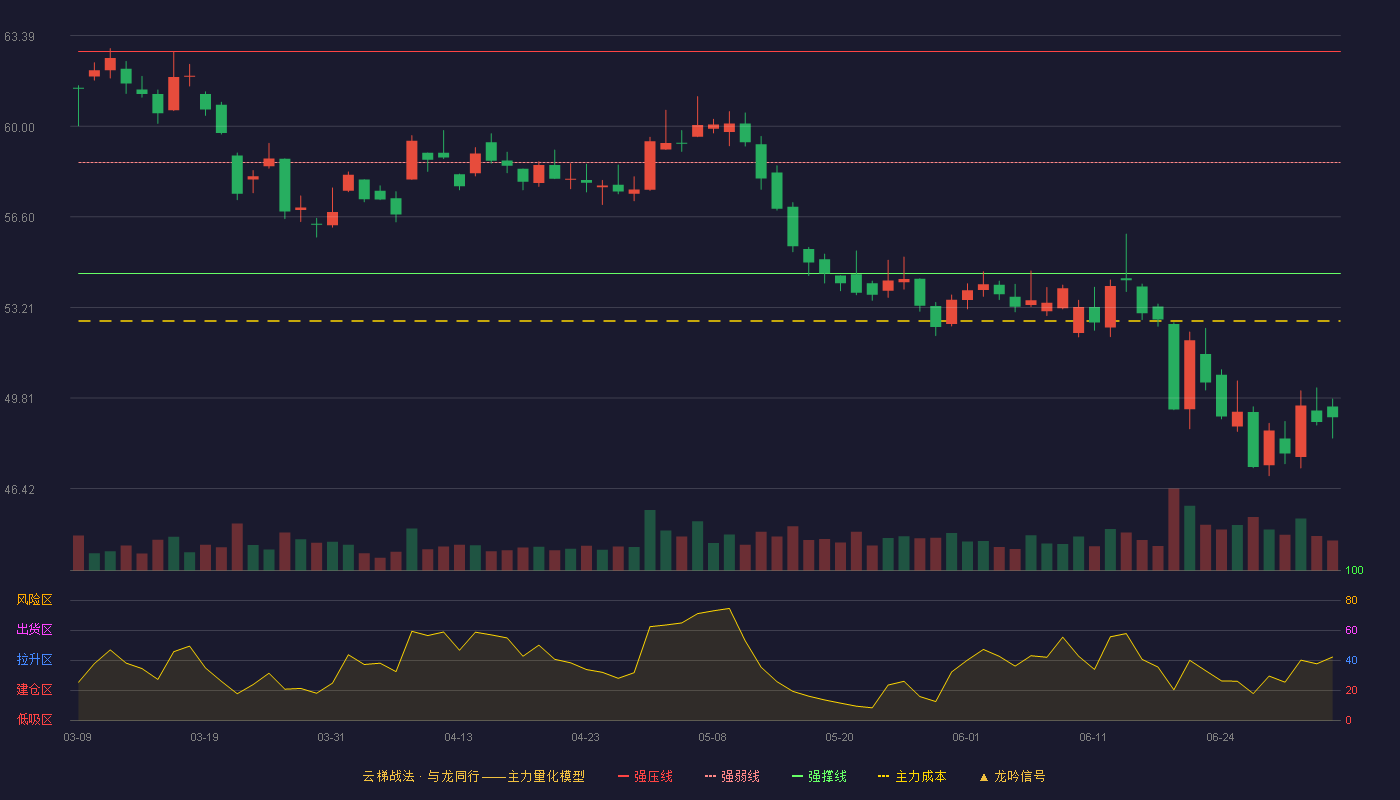Click the indicator peak near 05-08
The width and height of the screenshot is (1400, 800).
point(729,608)
